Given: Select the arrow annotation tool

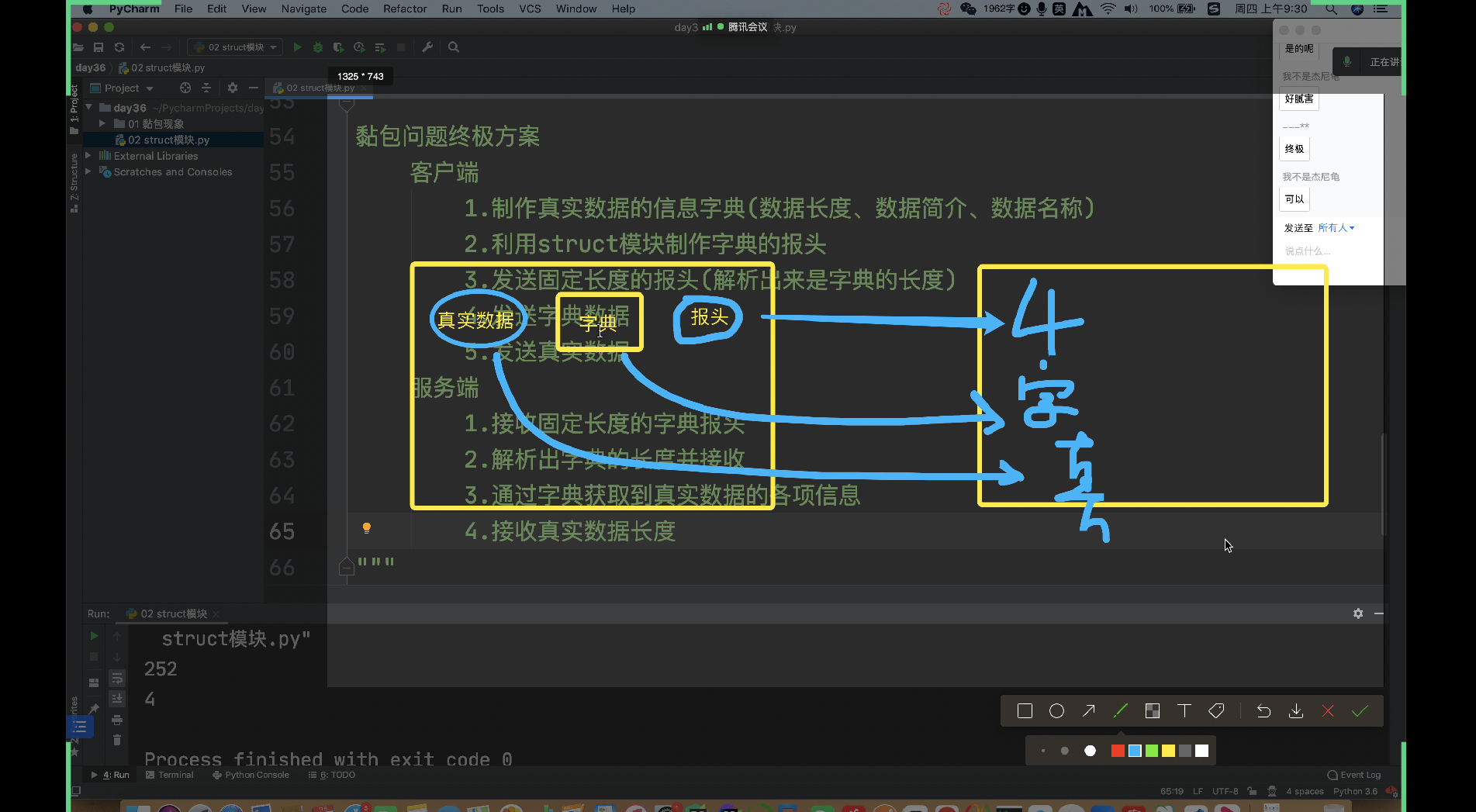Looking at the screenshot, I should coord(1089,711).
